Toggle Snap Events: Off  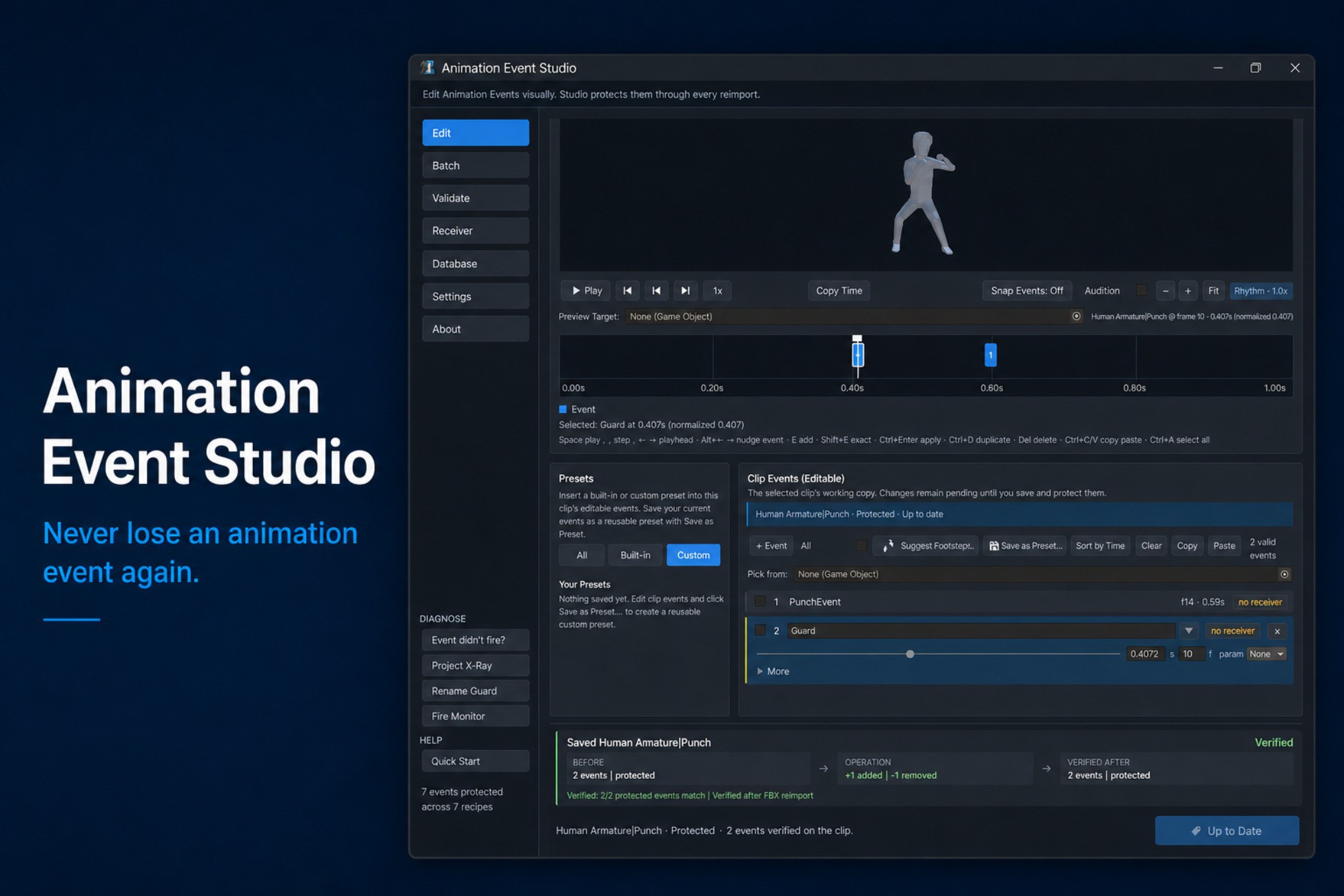coord(1026,291)
